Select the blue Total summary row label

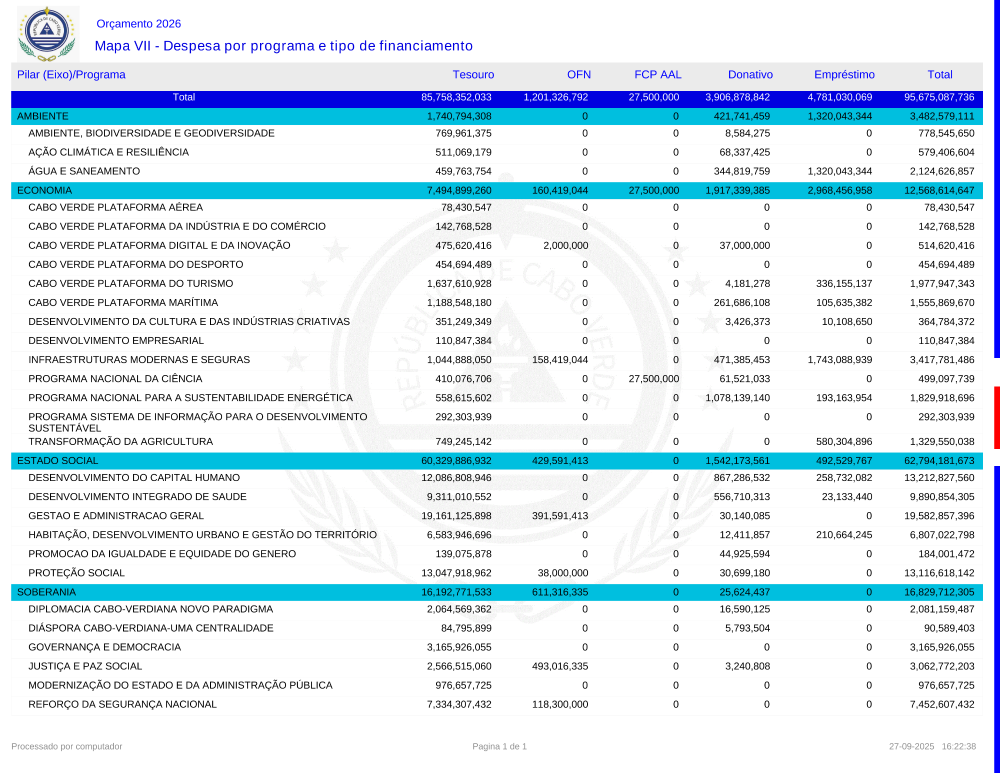tap(184, 98)
